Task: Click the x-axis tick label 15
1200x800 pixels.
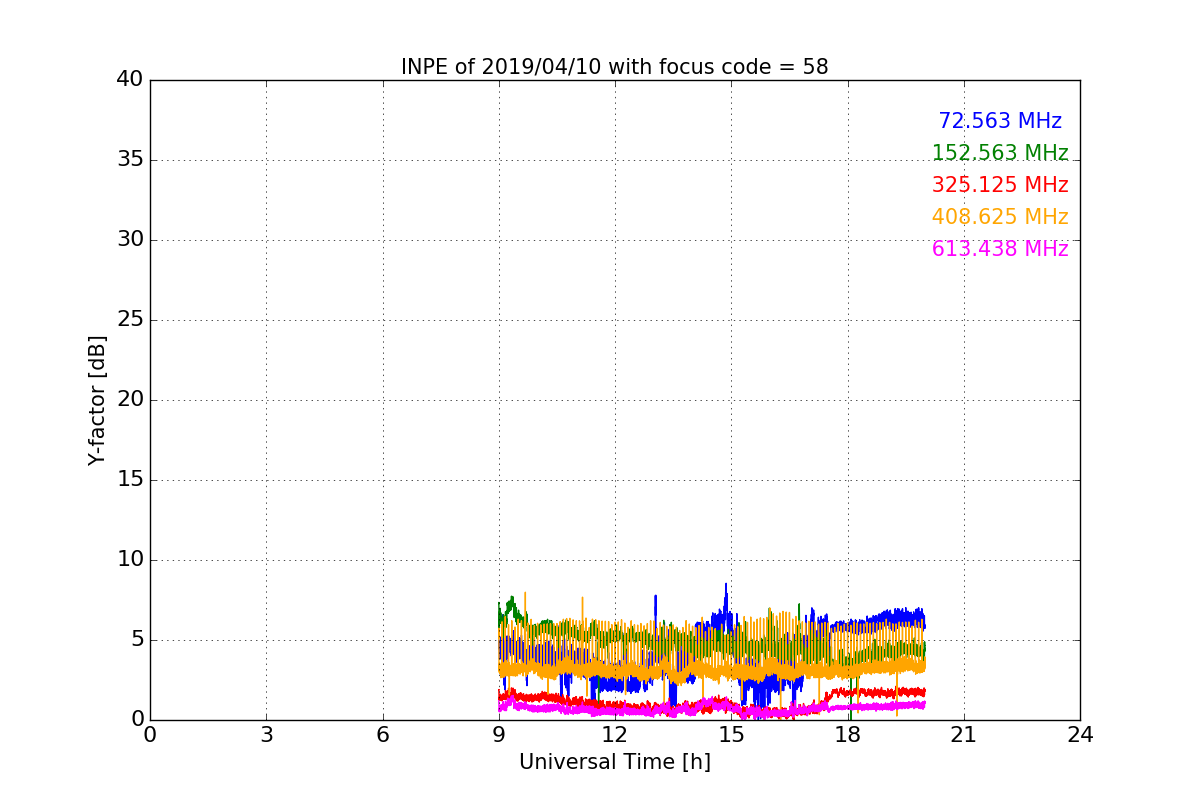Action: click(731, 734)
